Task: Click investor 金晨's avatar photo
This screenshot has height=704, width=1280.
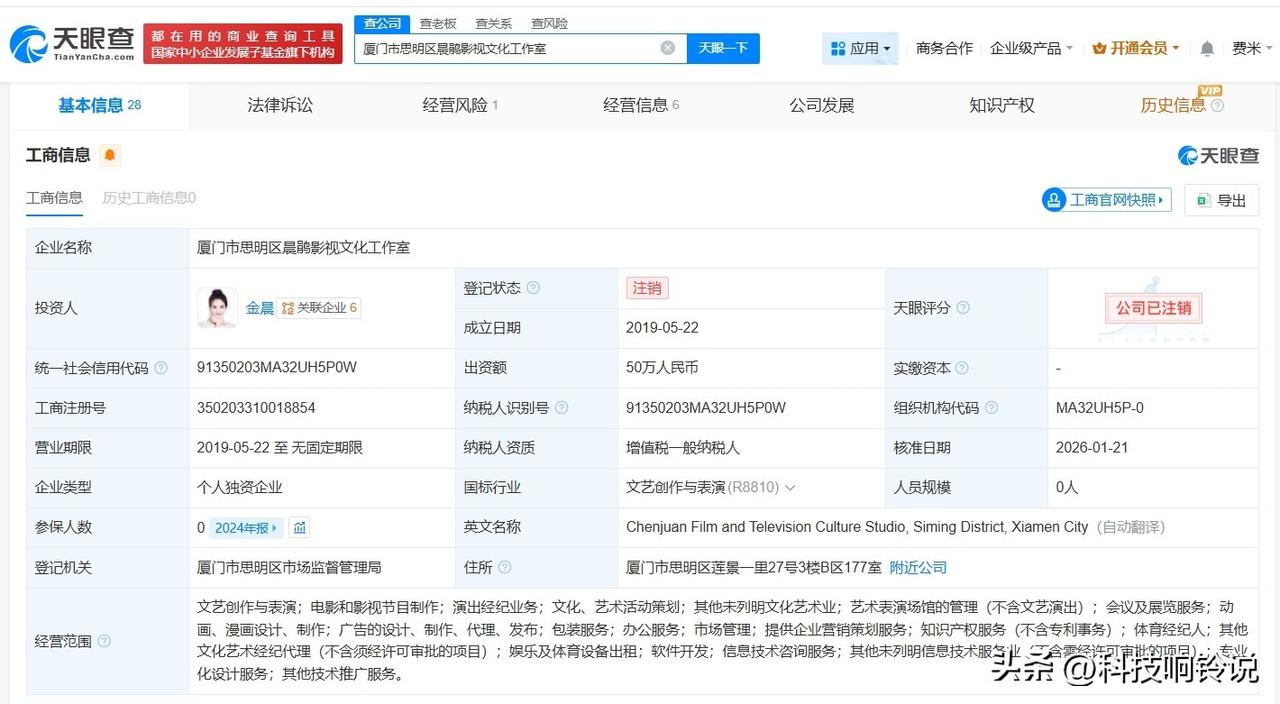Action: click(217, 308)
